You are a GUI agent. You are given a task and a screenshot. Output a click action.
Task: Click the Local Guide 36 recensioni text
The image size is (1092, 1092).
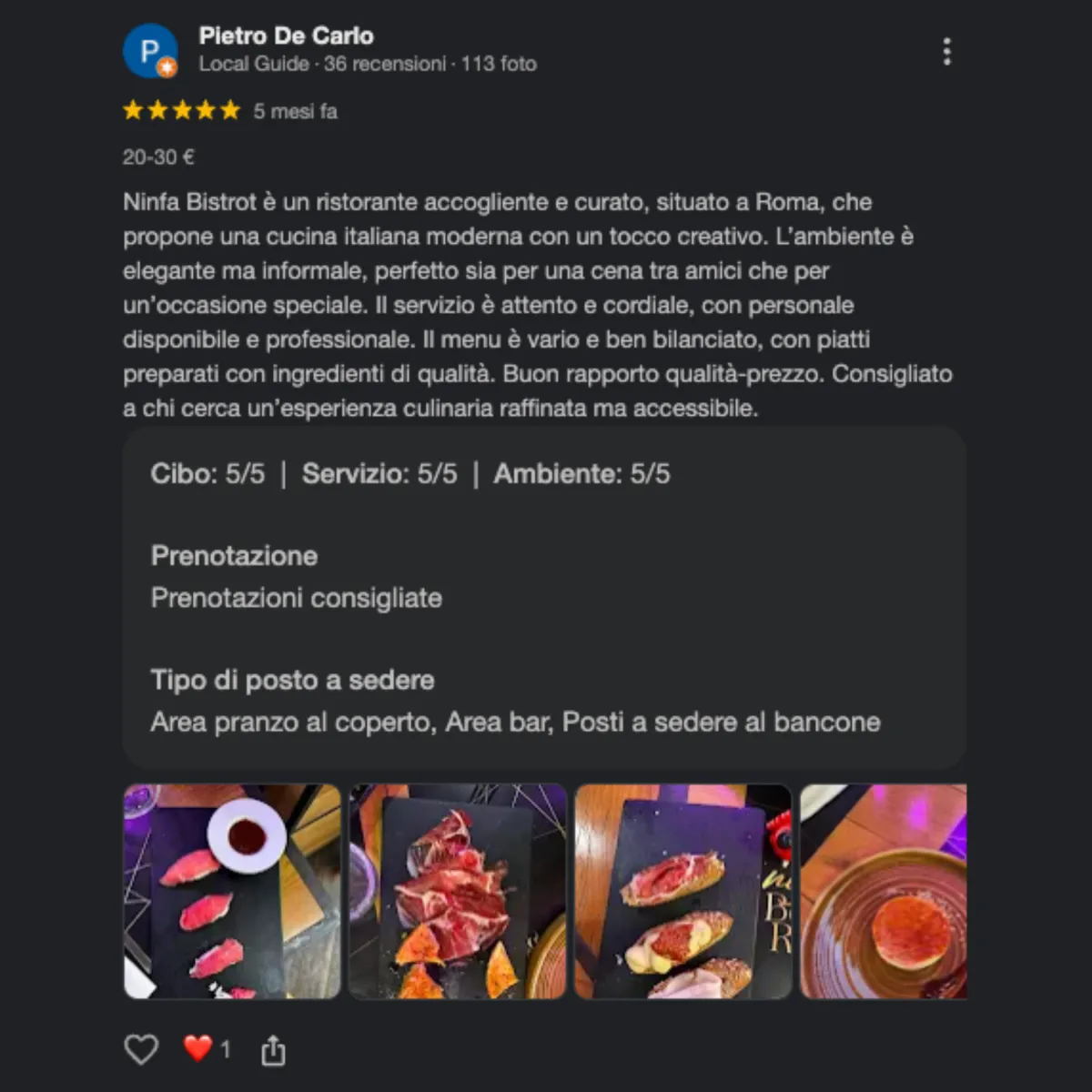coord(323,64)
